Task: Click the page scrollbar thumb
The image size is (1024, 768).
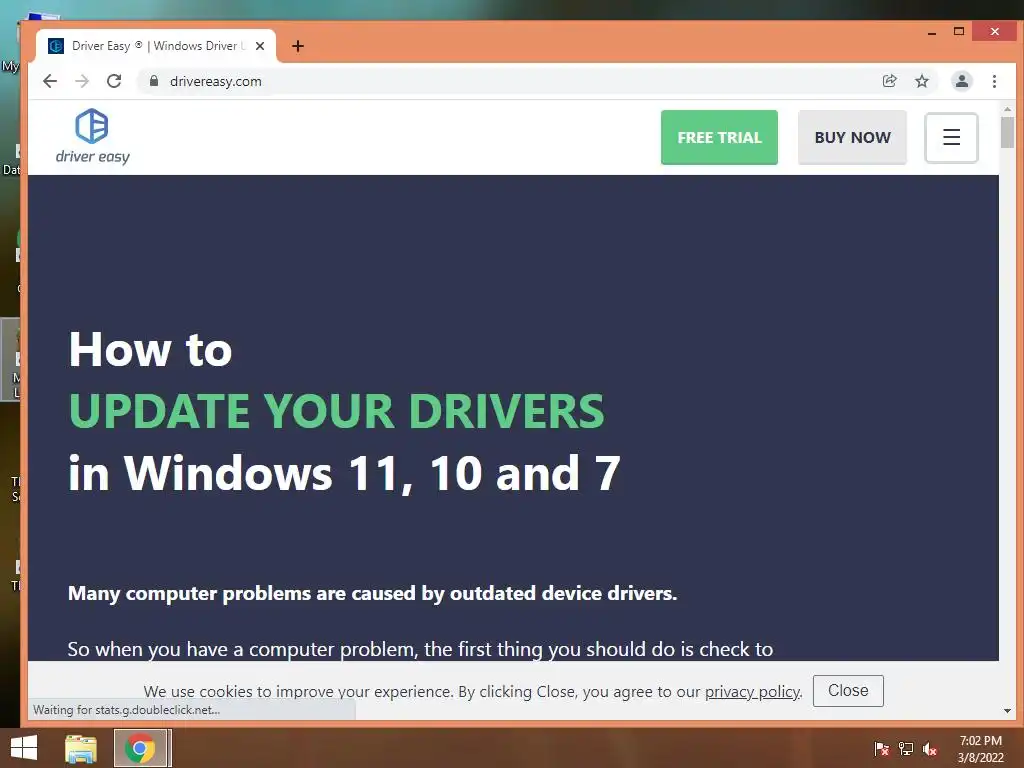Action: (1007, 132)
